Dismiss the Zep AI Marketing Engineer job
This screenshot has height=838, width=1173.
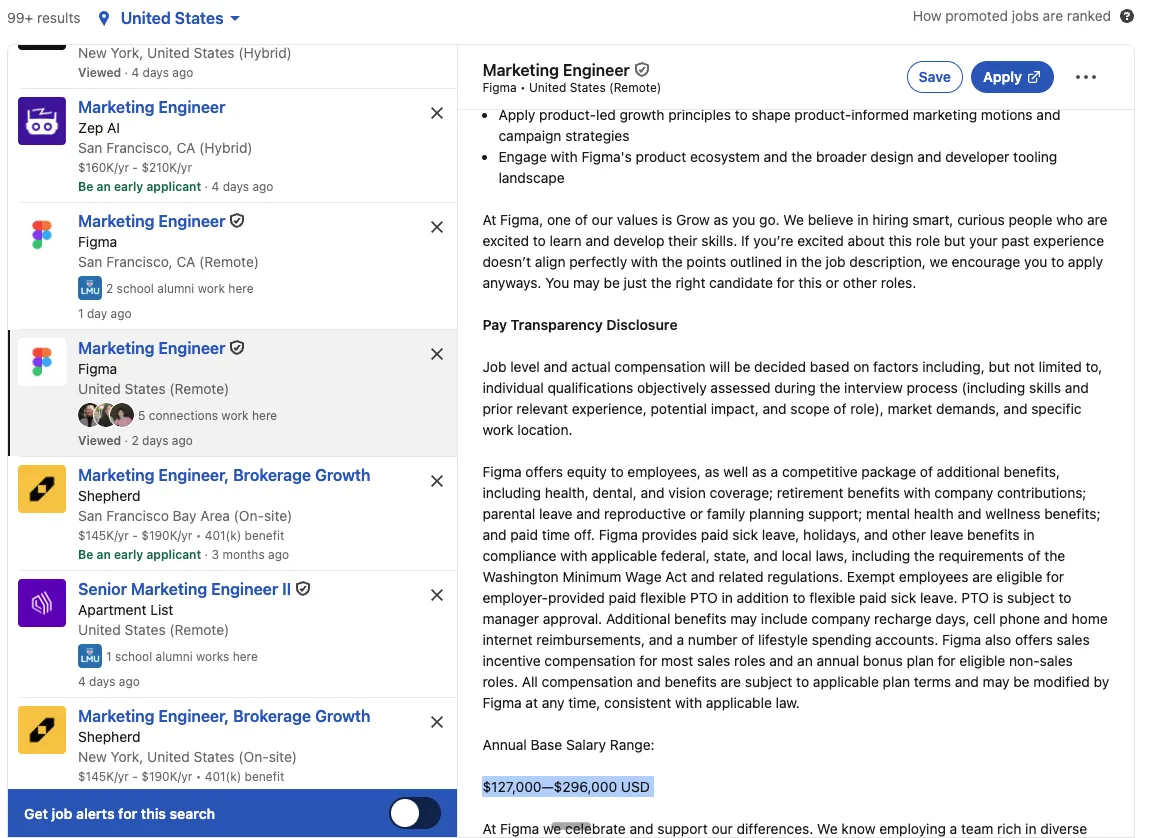pyautogui.click(x=437, y=113)
